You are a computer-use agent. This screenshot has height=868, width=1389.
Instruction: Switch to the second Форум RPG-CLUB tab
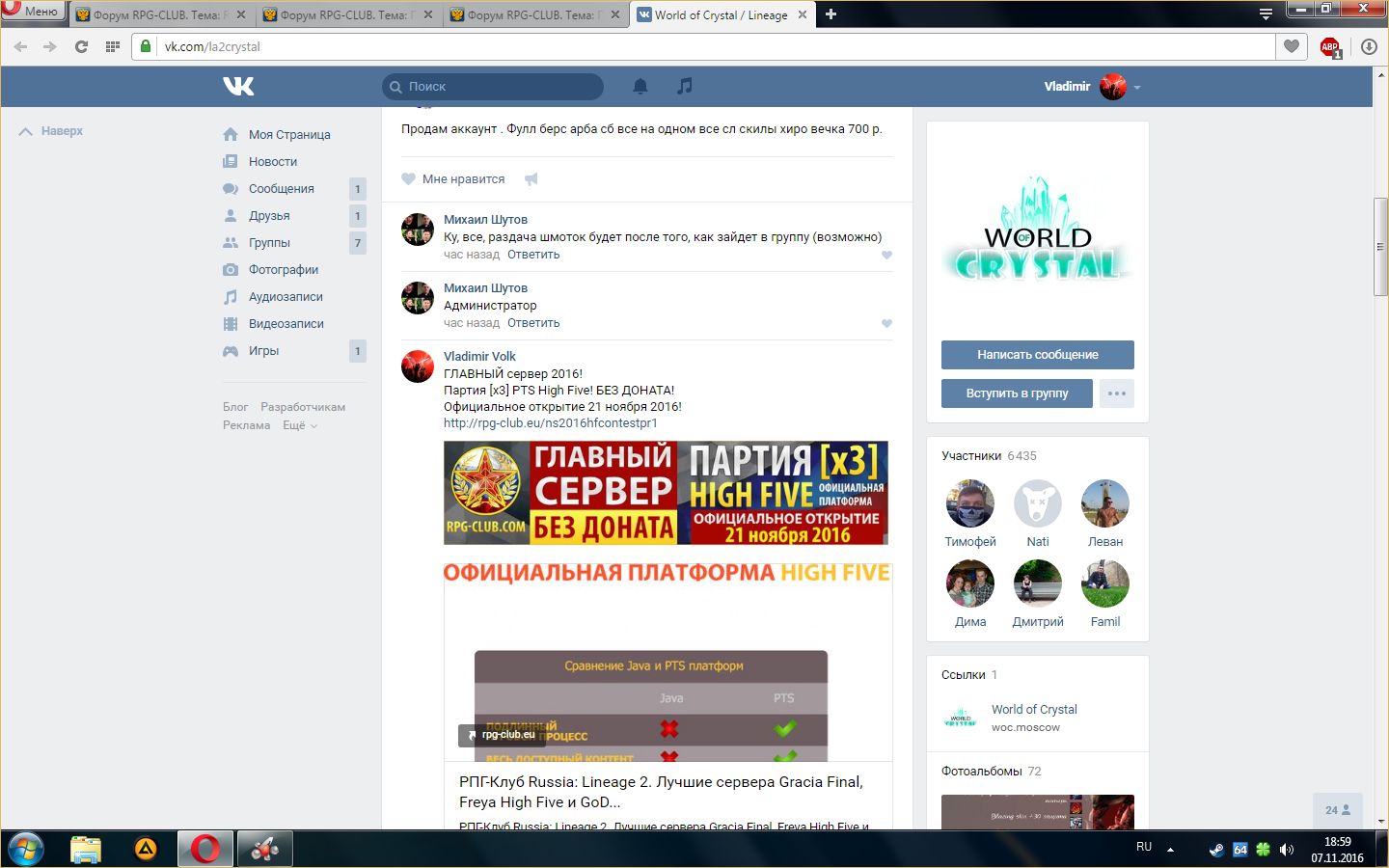tap(346, 14)
